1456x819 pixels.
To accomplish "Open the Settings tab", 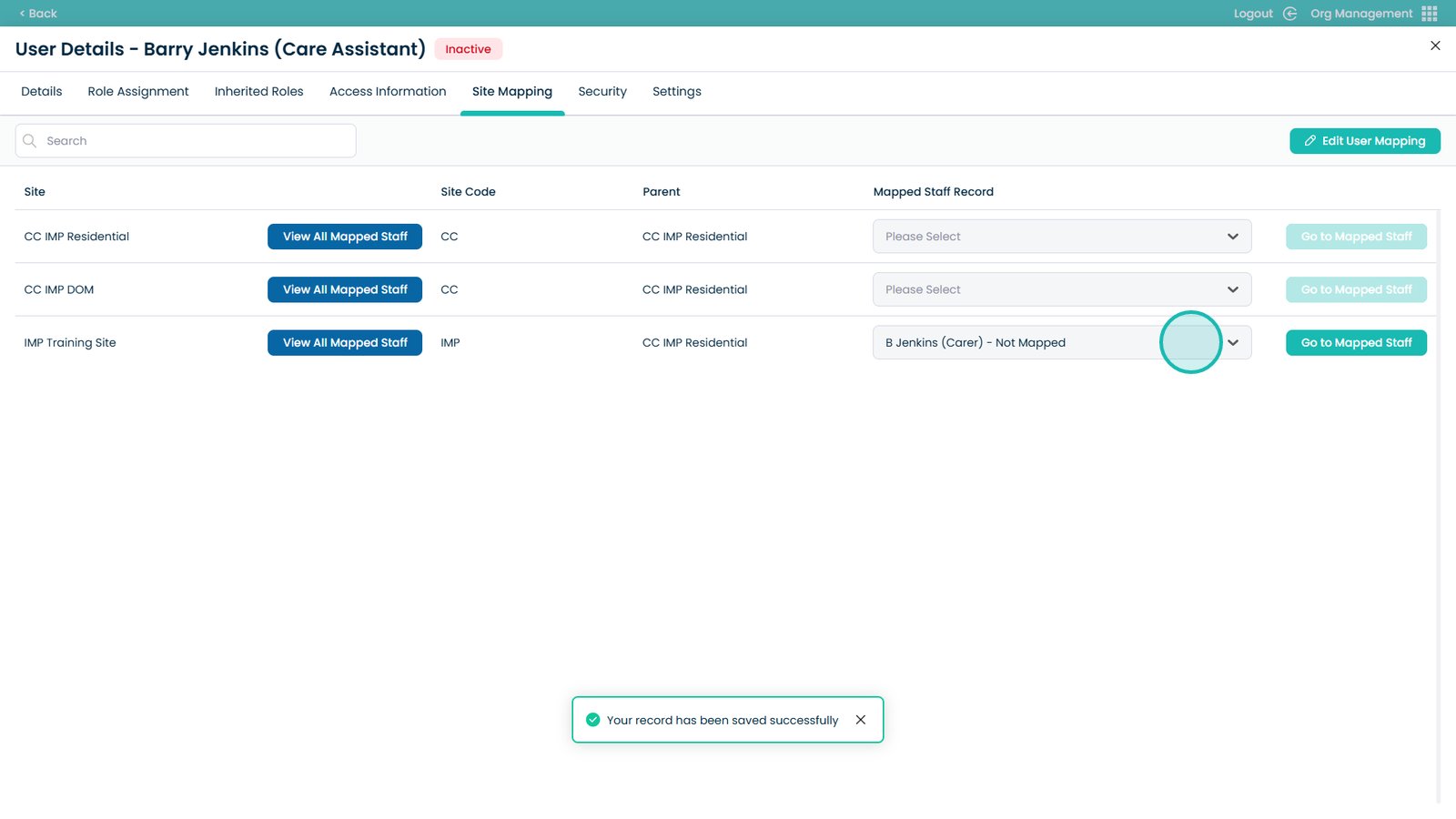I will click(676, 92).
